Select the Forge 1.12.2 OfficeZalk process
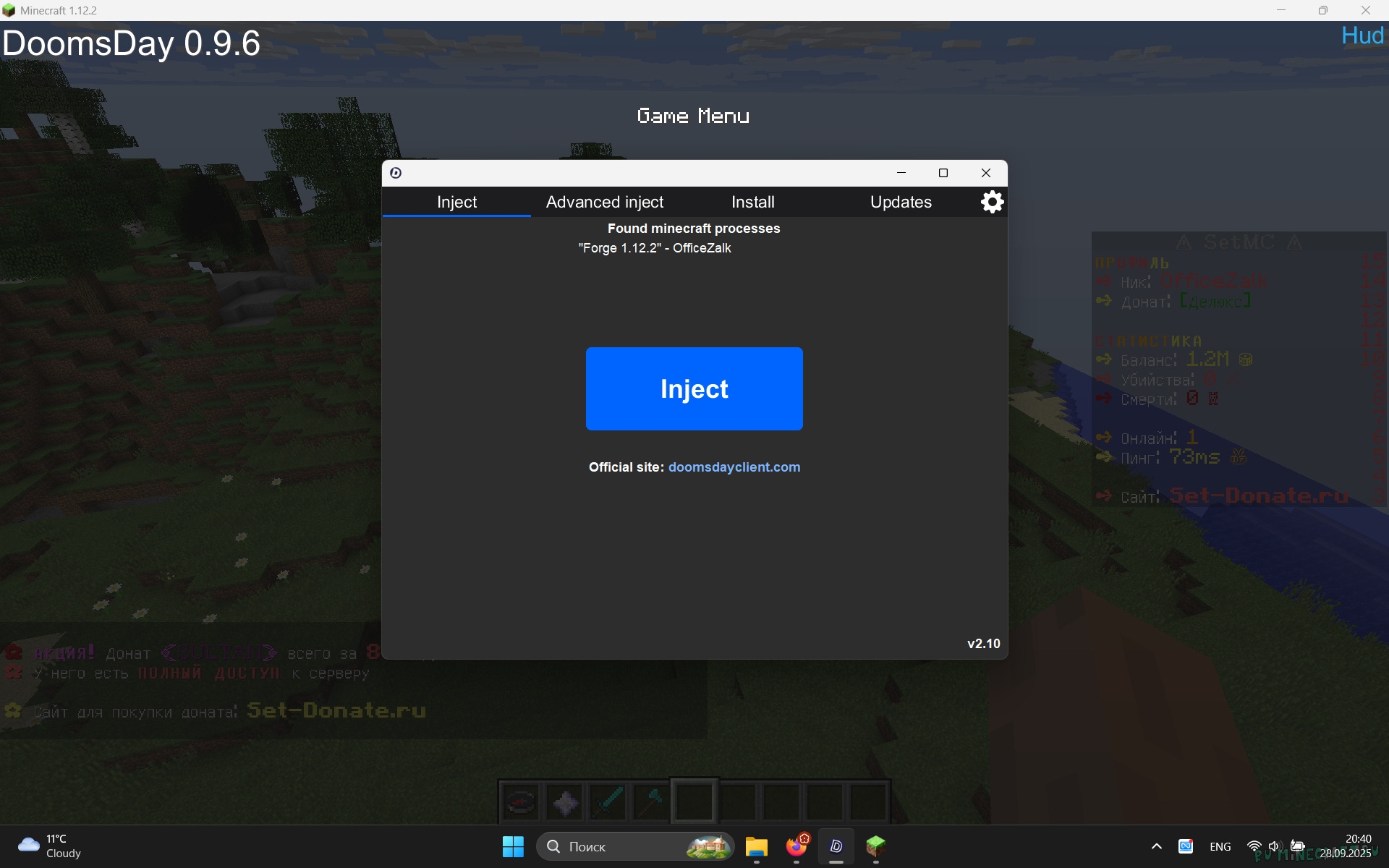1389x868 pixels. 655,248
